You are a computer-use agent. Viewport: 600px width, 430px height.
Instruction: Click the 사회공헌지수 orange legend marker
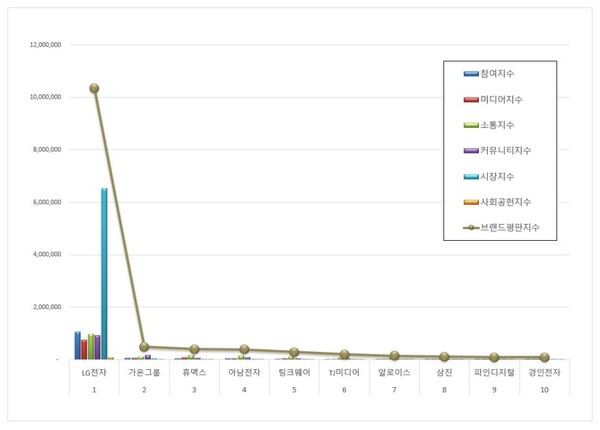(469, 201)
